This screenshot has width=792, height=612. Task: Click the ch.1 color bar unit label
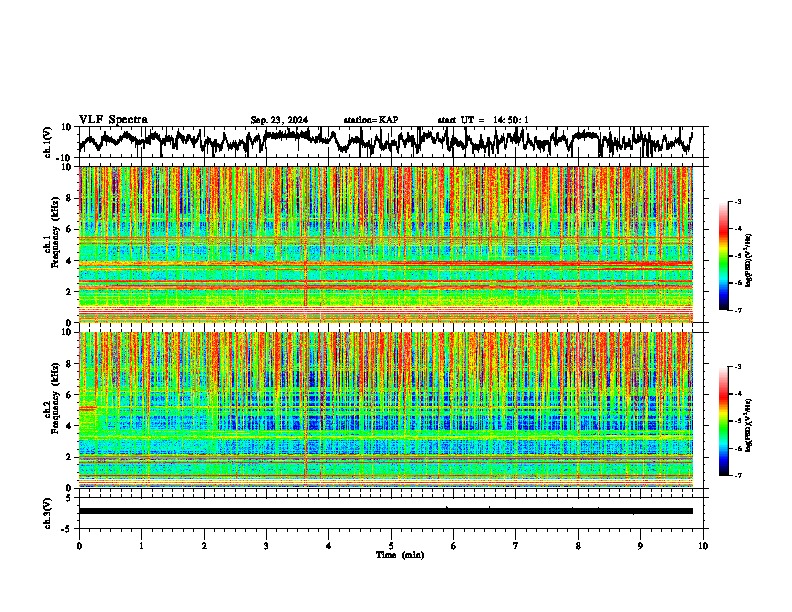(749, 261)
